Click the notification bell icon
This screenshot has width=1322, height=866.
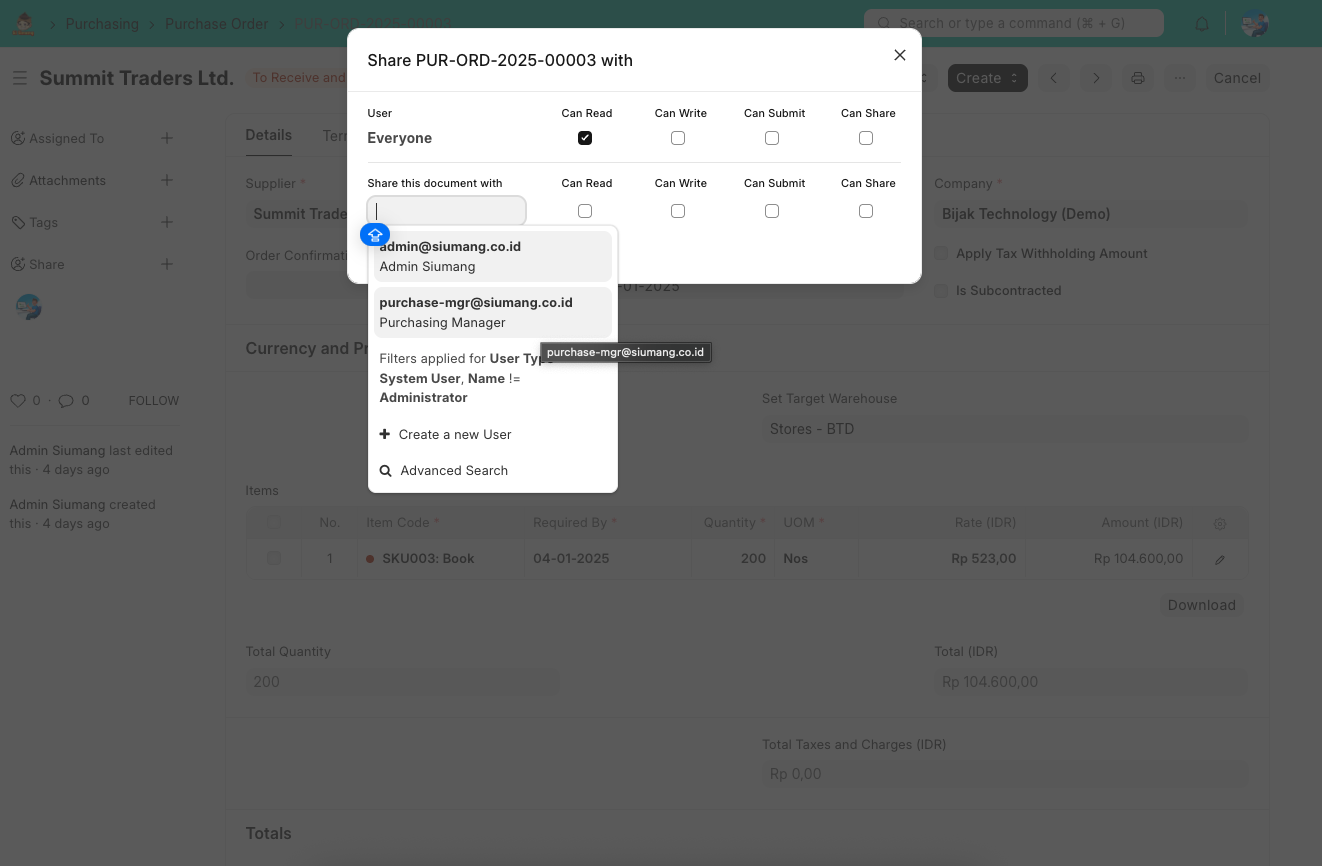[1202, 24]
